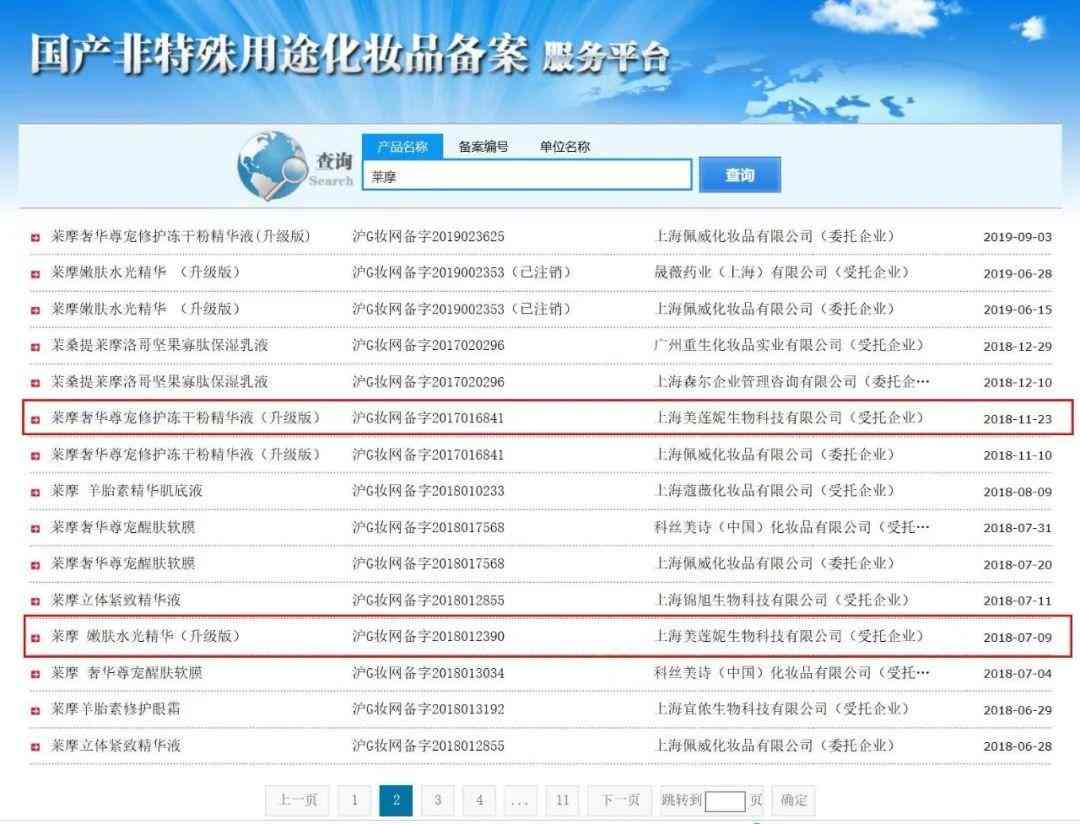The image size is (1080, 824).
Task: Click red icon beside 莱摩 羊胎素精华肌底液
Action: 36,492
